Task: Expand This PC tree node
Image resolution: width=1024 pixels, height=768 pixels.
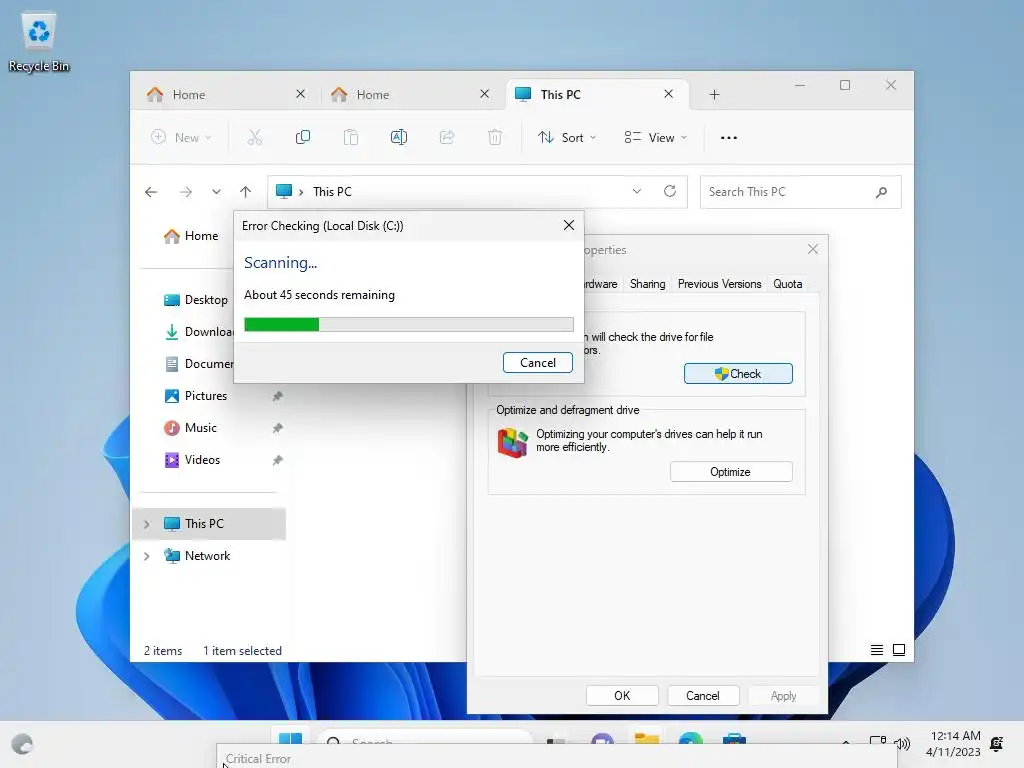Action: click(147, 524)
